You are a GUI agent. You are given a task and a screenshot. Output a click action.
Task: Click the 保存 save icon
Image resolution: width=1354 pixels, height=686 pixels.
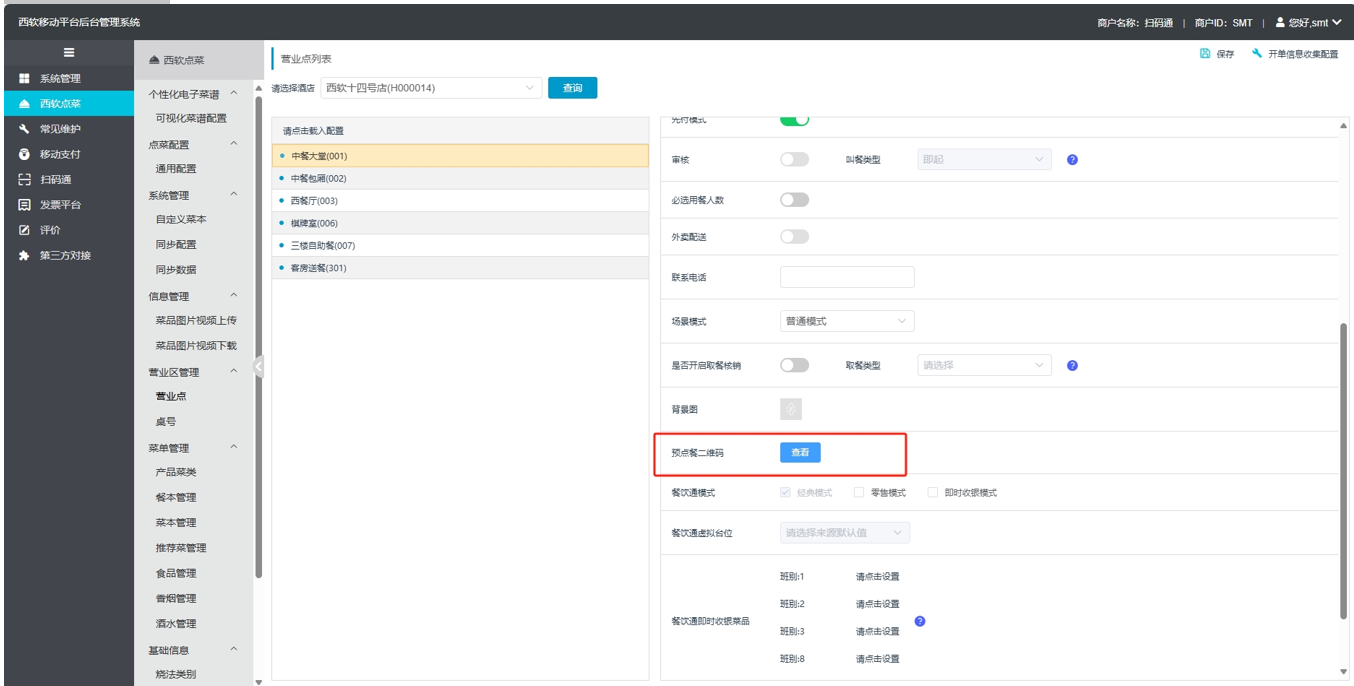click(1205, 54)
